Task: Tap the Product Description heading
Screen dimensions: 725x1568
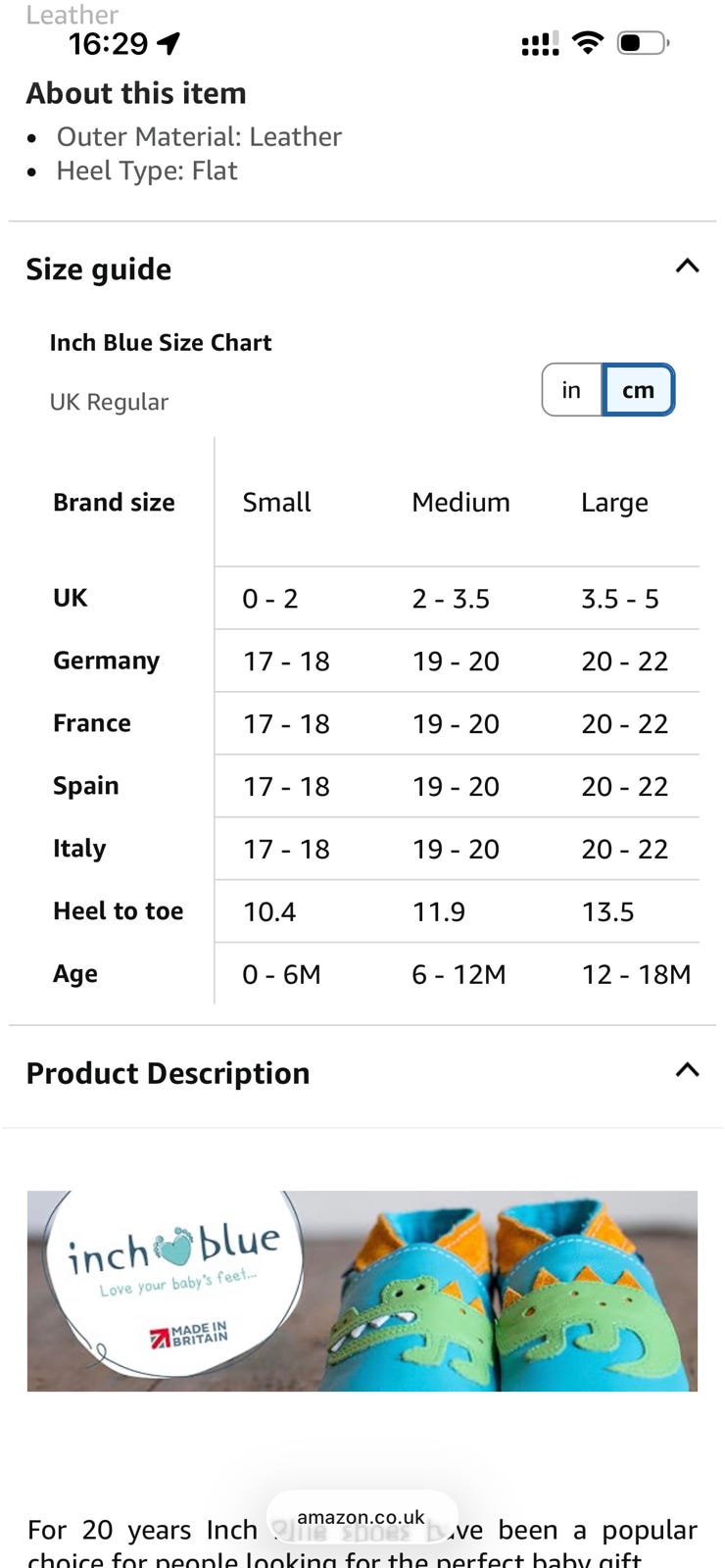Action: coord(168,1073)
